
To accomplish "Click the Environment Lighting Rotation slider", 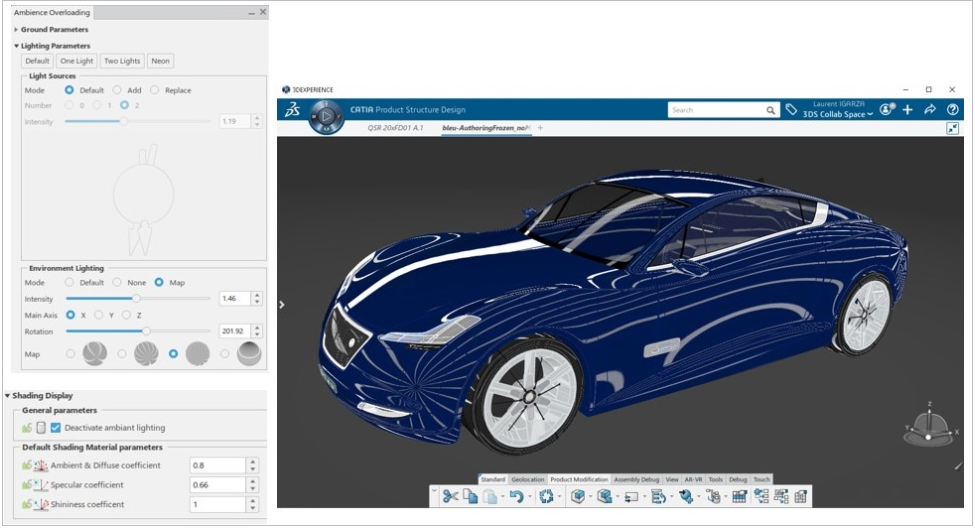I will point(147,330).
